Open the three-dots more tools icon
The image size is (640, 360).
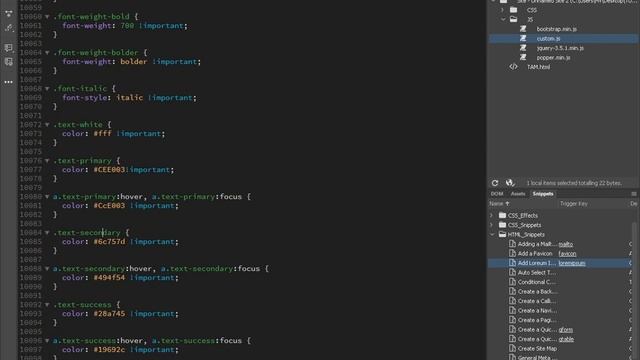(x=9, y=82)
